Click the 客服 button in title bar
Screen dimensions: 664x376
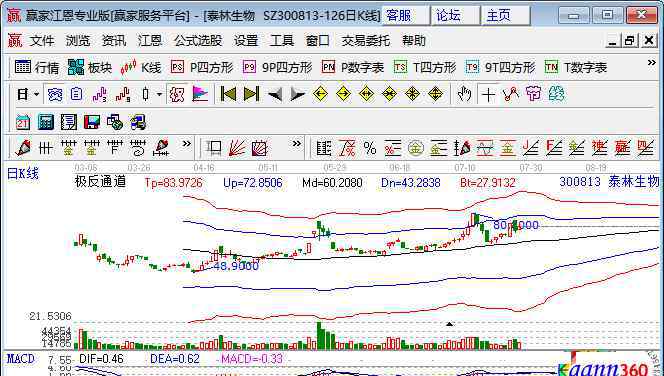[x=405, y=16]
